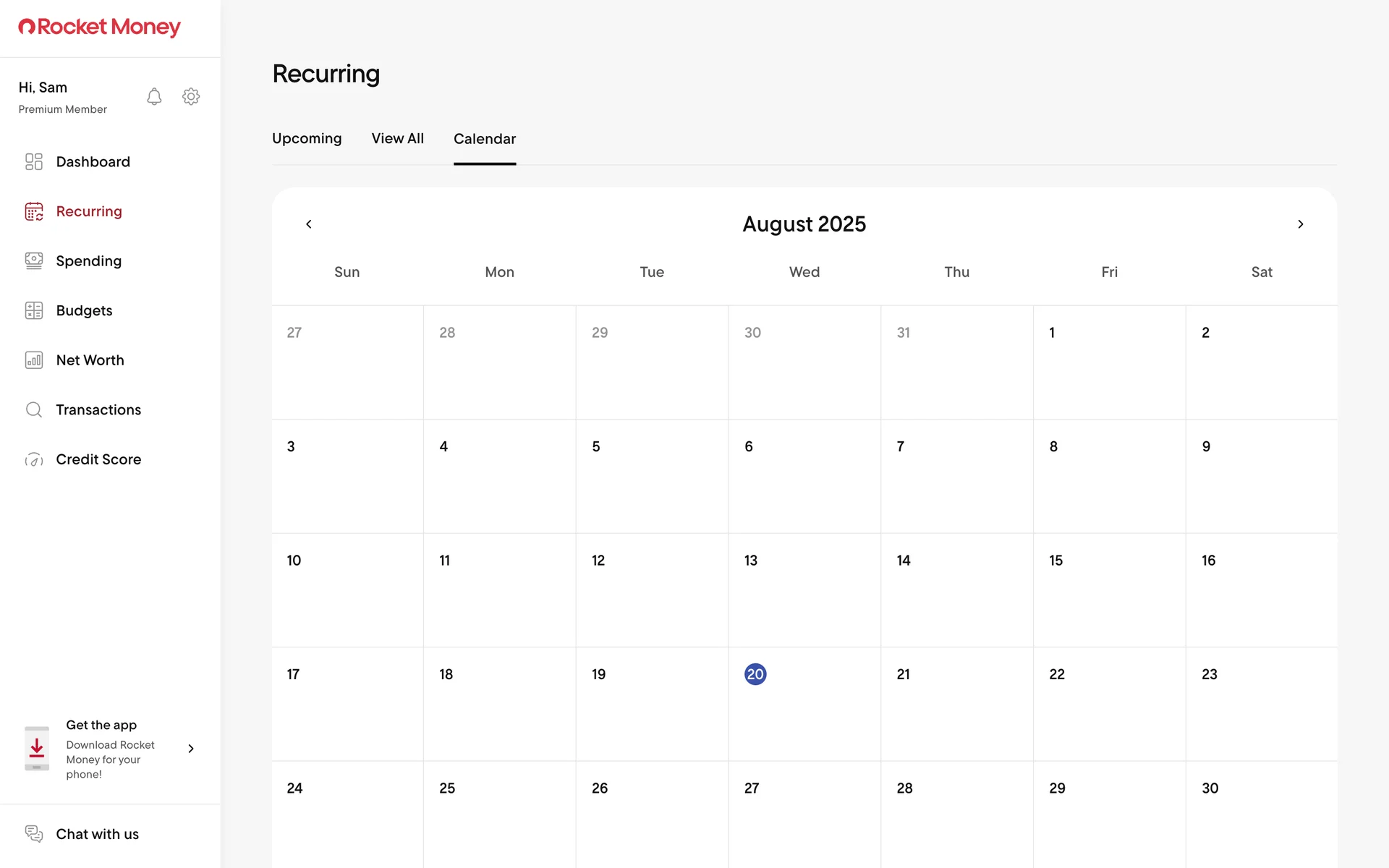The height and width of the screenshot is (868, 1389).
Task: Click the Transactions magnifier icon
Action: 34,410
